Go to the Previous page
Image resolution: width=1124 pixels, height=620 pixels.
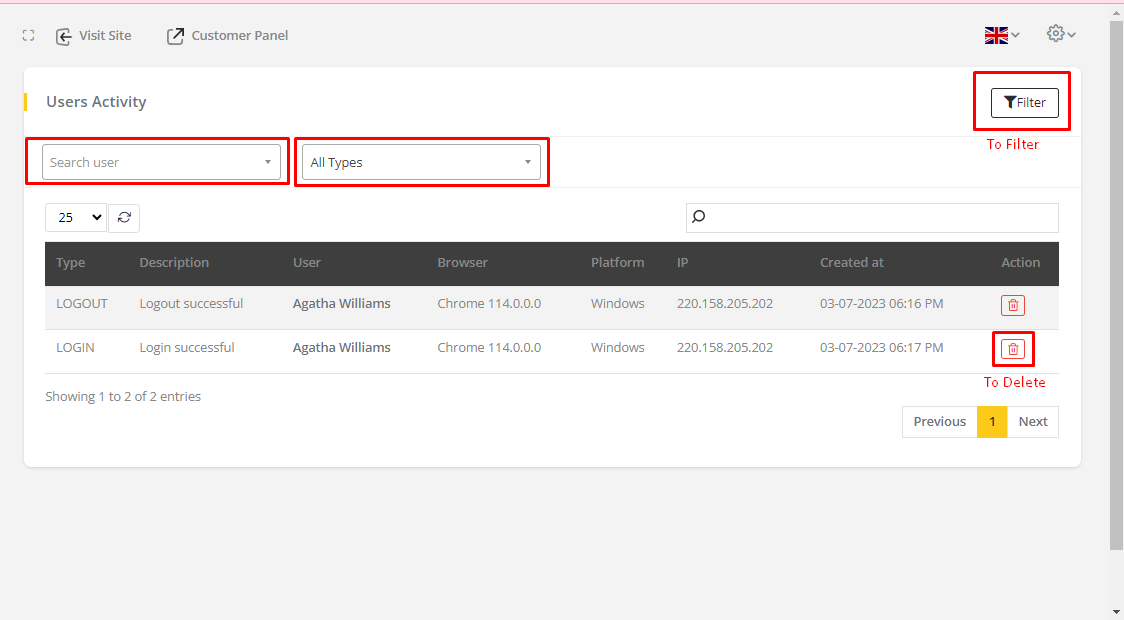click(x=939, y=422)
